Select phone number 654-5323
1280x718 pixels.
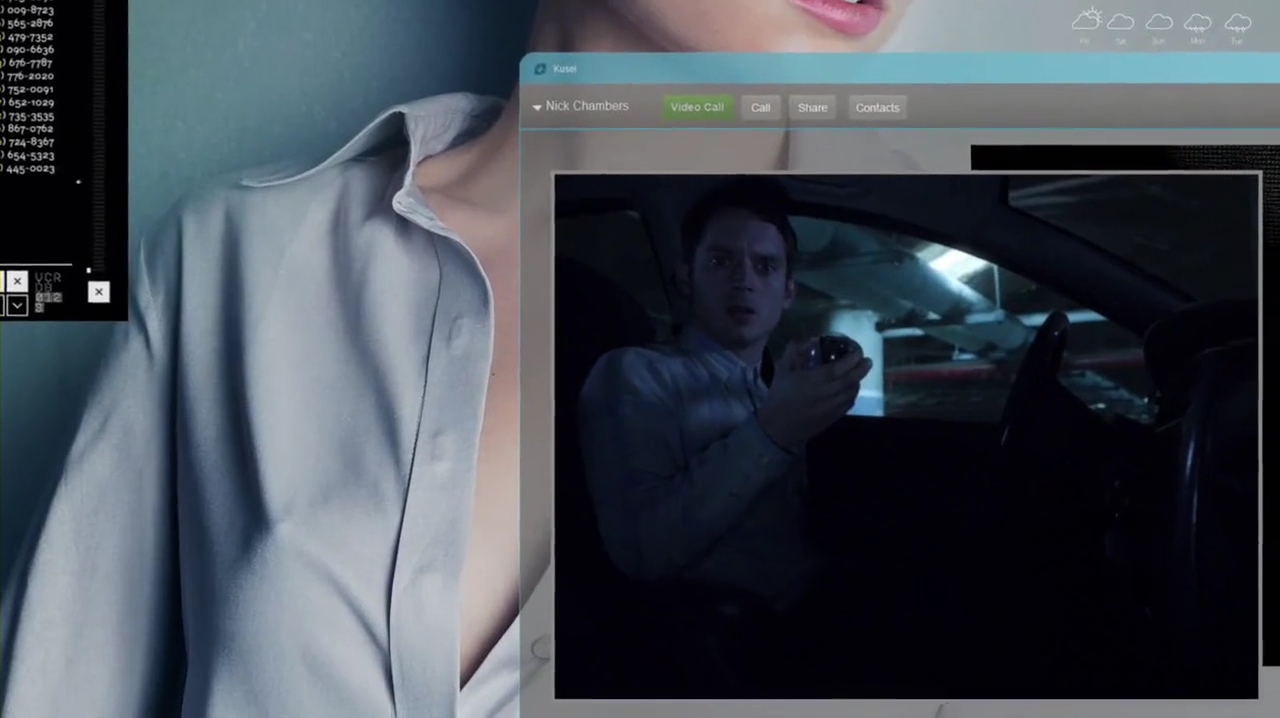[29, 156]
